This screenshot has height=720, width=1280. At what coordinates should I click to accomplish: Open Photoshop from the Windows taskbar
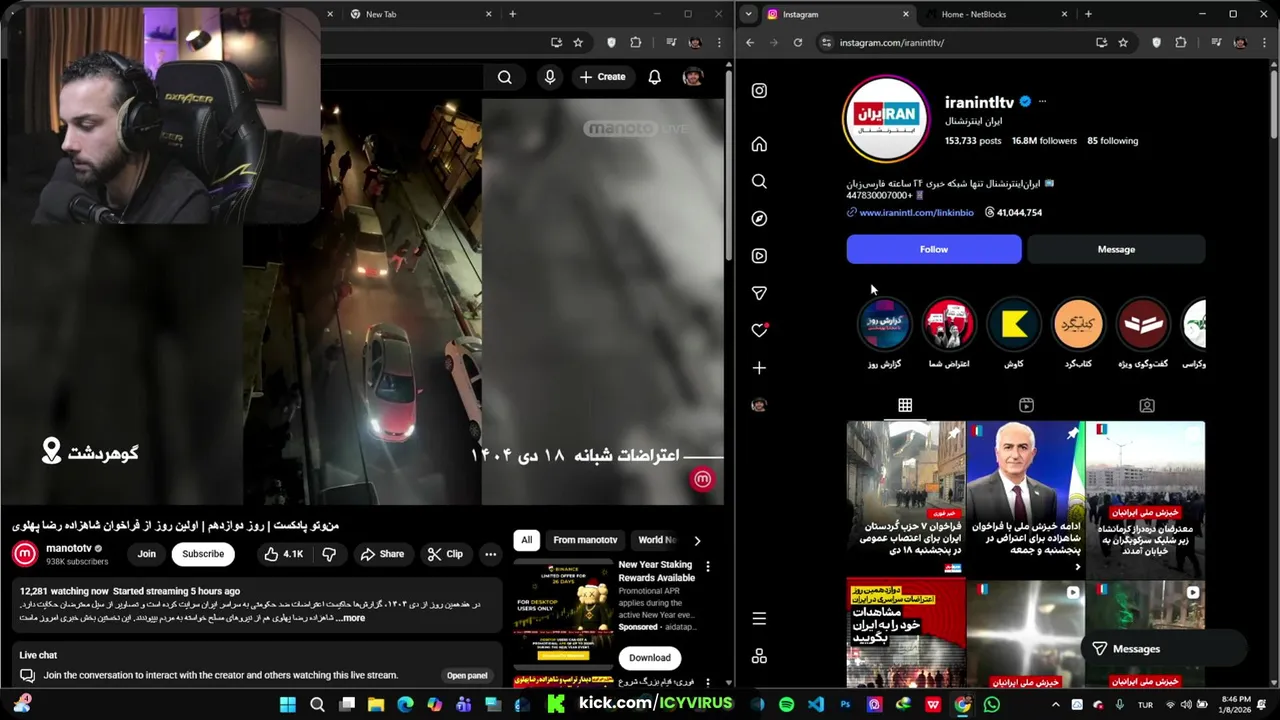845,705
